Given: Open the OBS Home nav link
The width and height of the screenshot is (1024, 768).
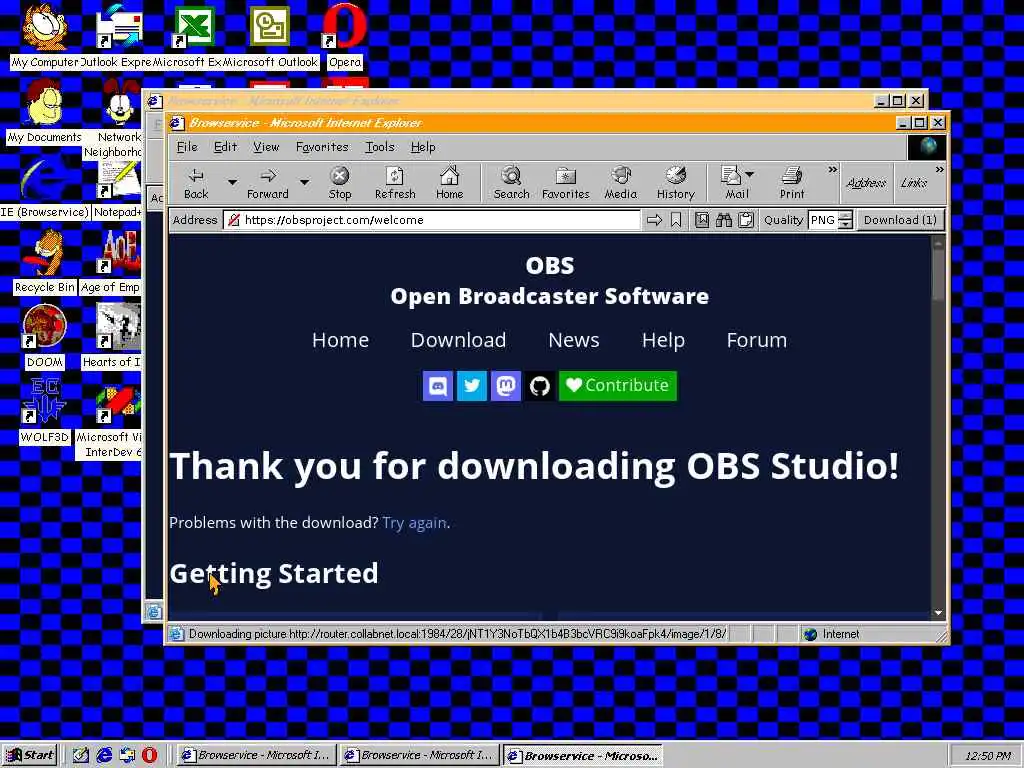Looking at the screenshot, I should coord(340,340).
